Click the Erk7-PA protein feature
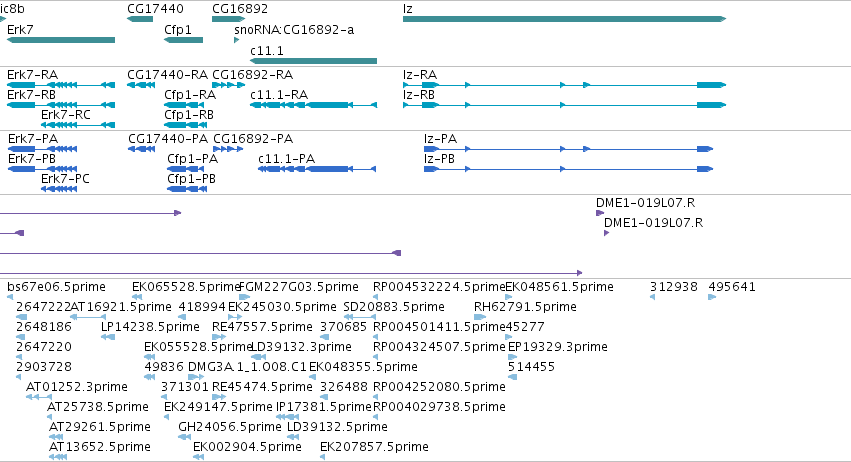This screenshot has height=462, width=851. 43,149
